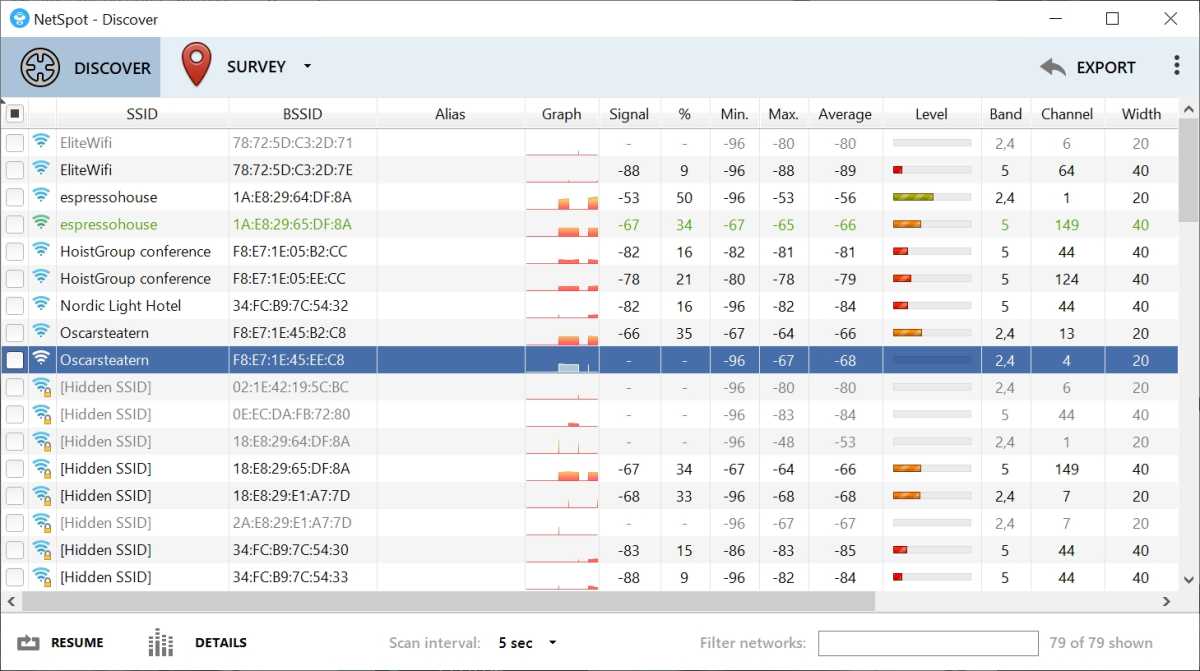Click the Export arrow icon

coord(1053,67)
